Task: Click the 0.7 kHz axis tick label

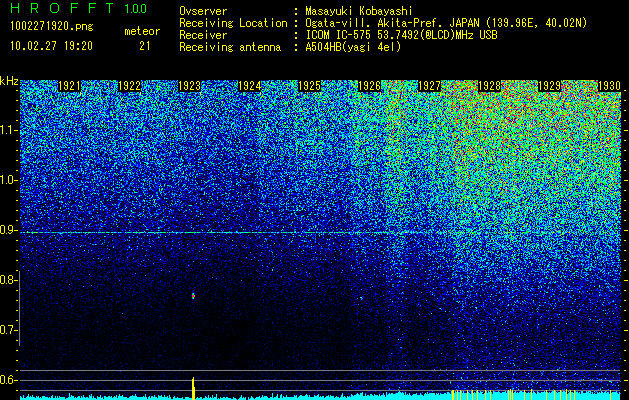Action: tap(7, 330)
